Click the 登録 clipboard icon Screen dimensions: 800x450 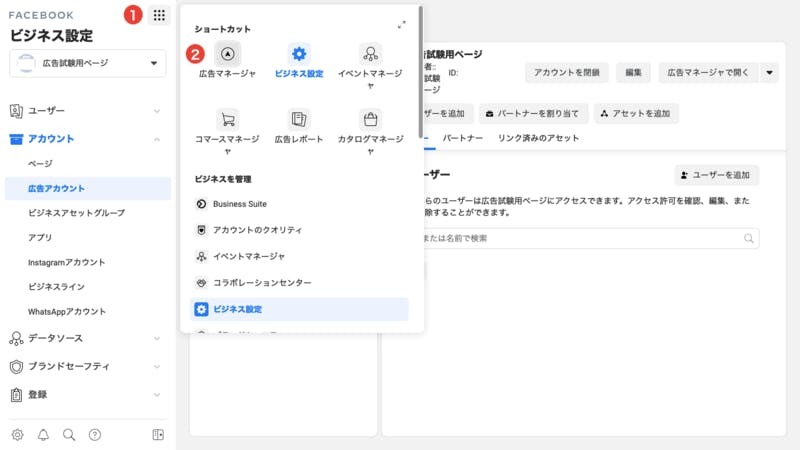[16, 394]
